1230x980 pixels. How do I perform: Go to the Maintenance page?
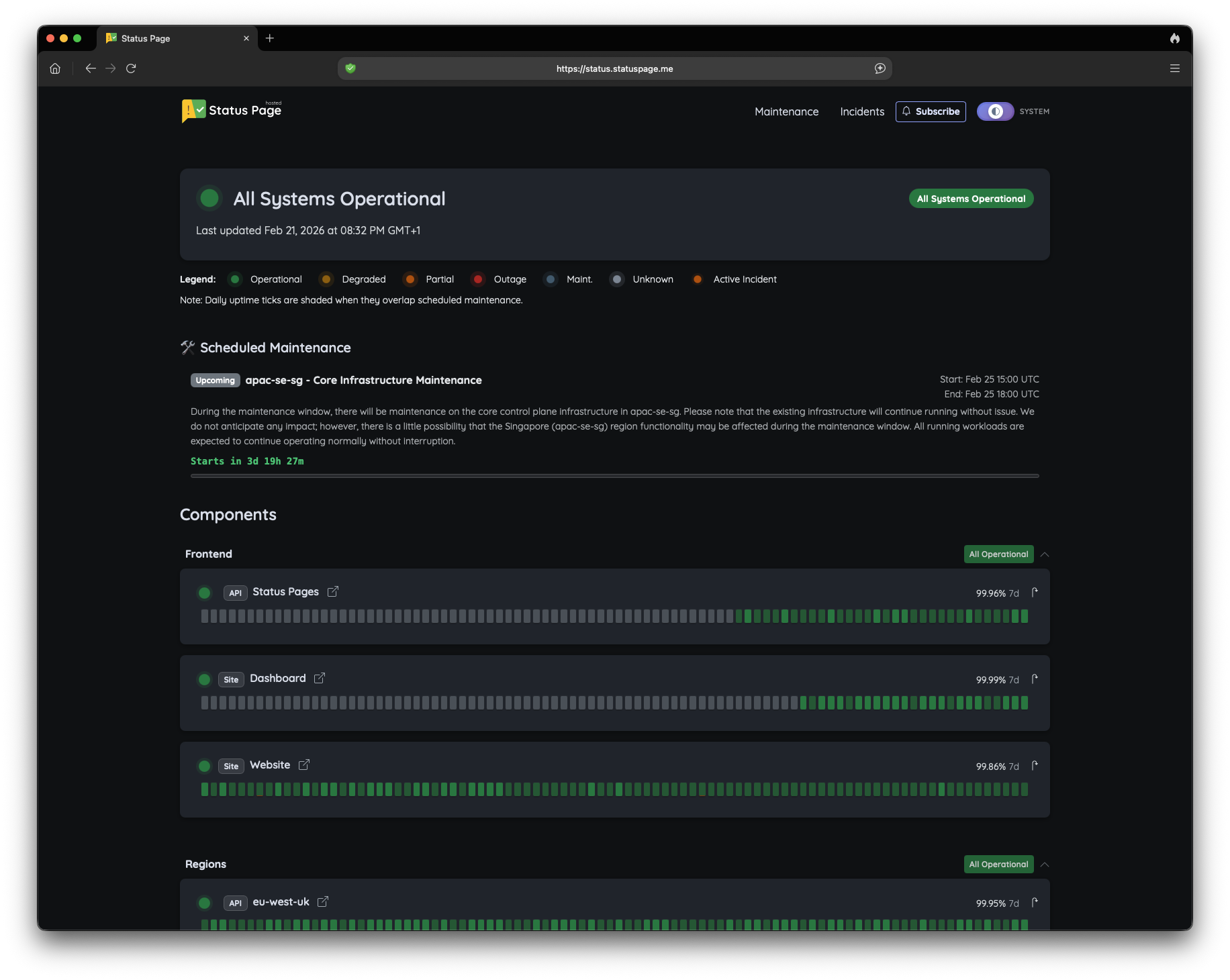[786, 111]
